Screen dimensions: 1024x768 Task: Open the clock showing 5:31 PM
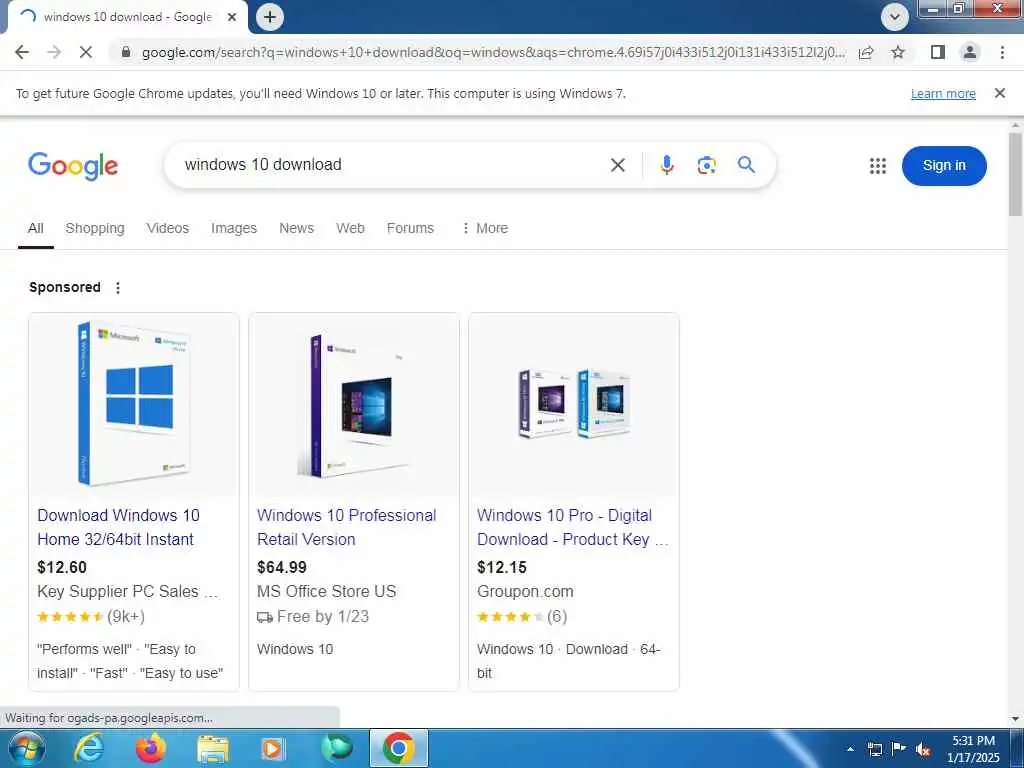coord(973,748)
